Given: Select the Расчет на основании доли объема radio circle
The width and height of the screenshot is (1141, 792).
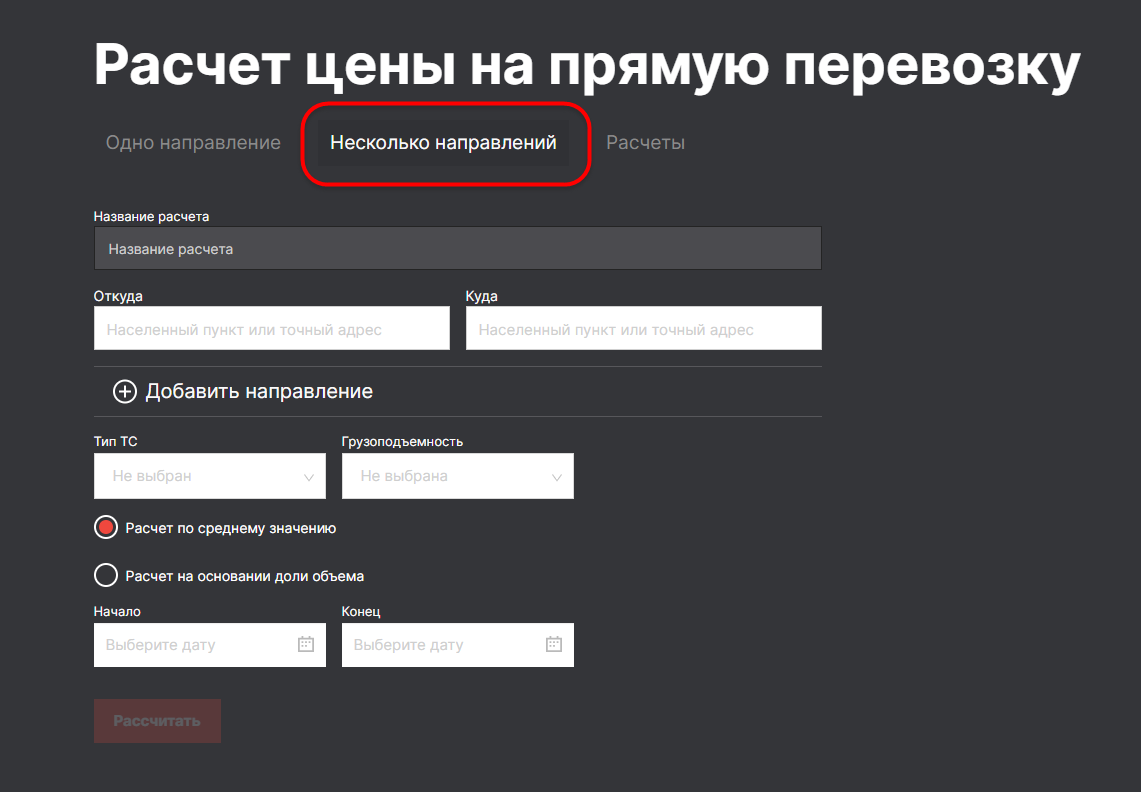Looking at the screenshot, I should (105, 576).
